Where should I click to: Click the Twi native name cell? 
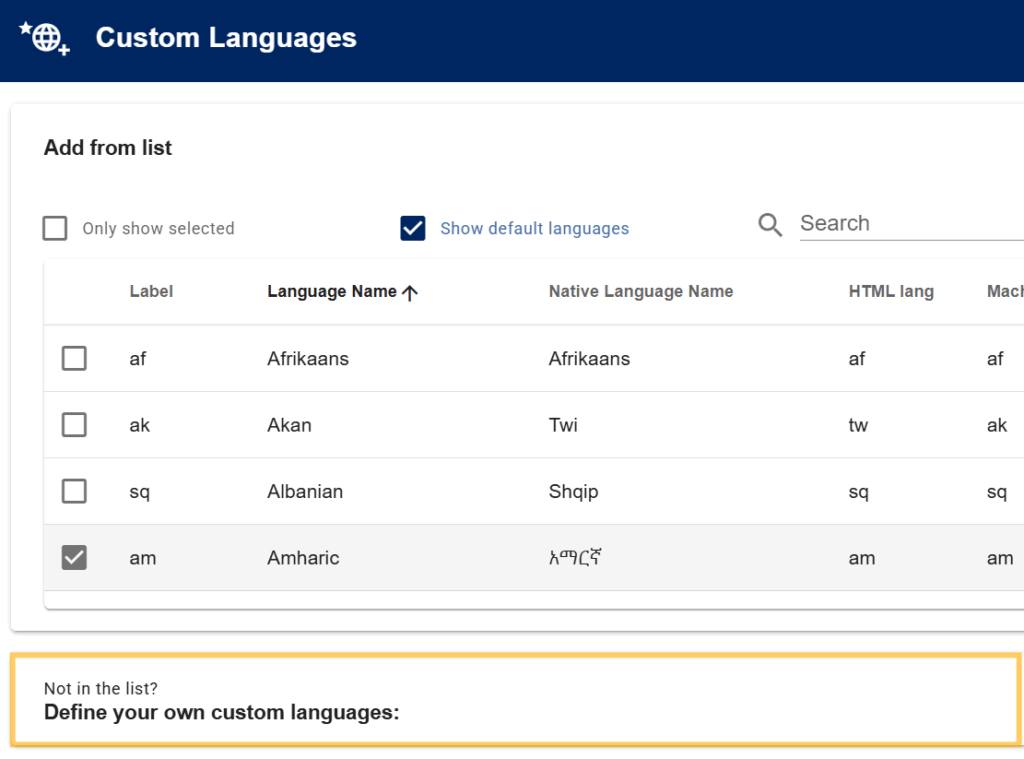pos(563,425)
